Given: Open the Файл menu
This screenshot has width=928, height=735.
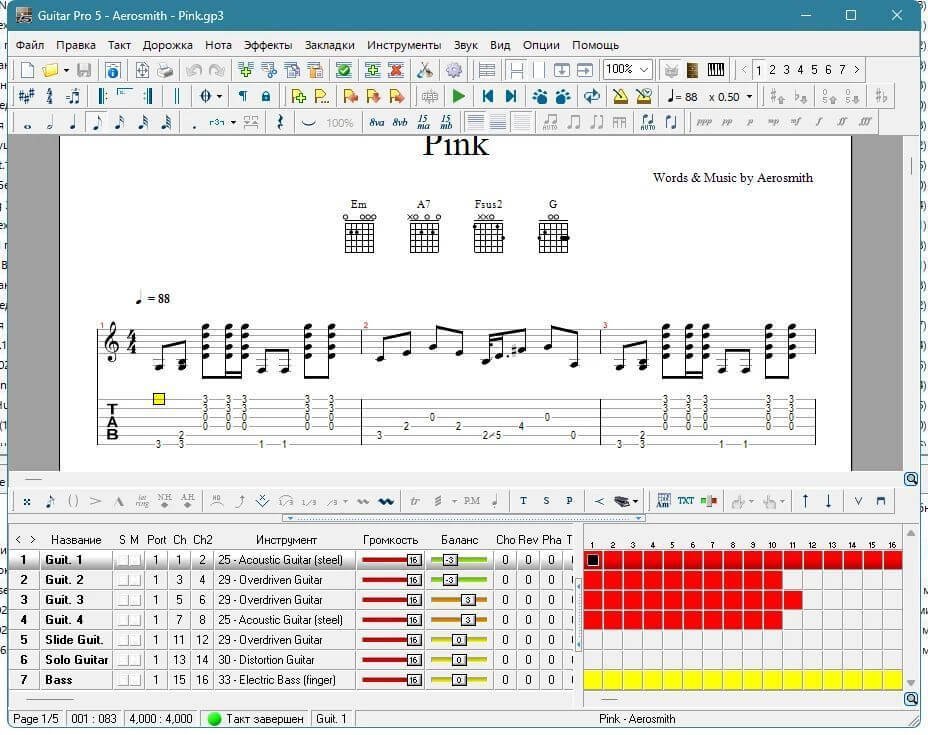Looking at the screenshot, I should (30, 45).
